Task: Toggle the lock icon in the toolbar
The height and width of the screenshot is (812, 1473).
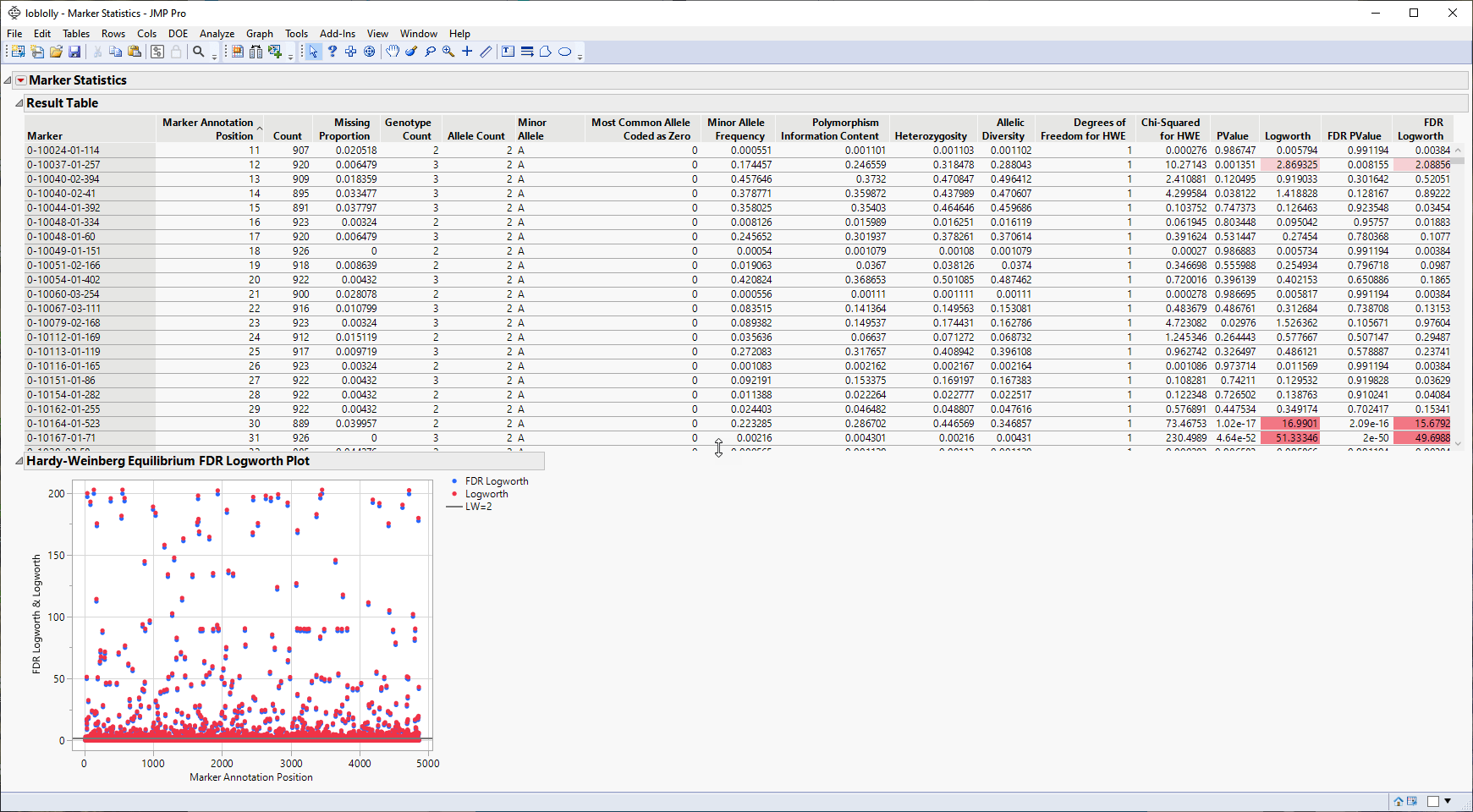Action: point(176,52)
